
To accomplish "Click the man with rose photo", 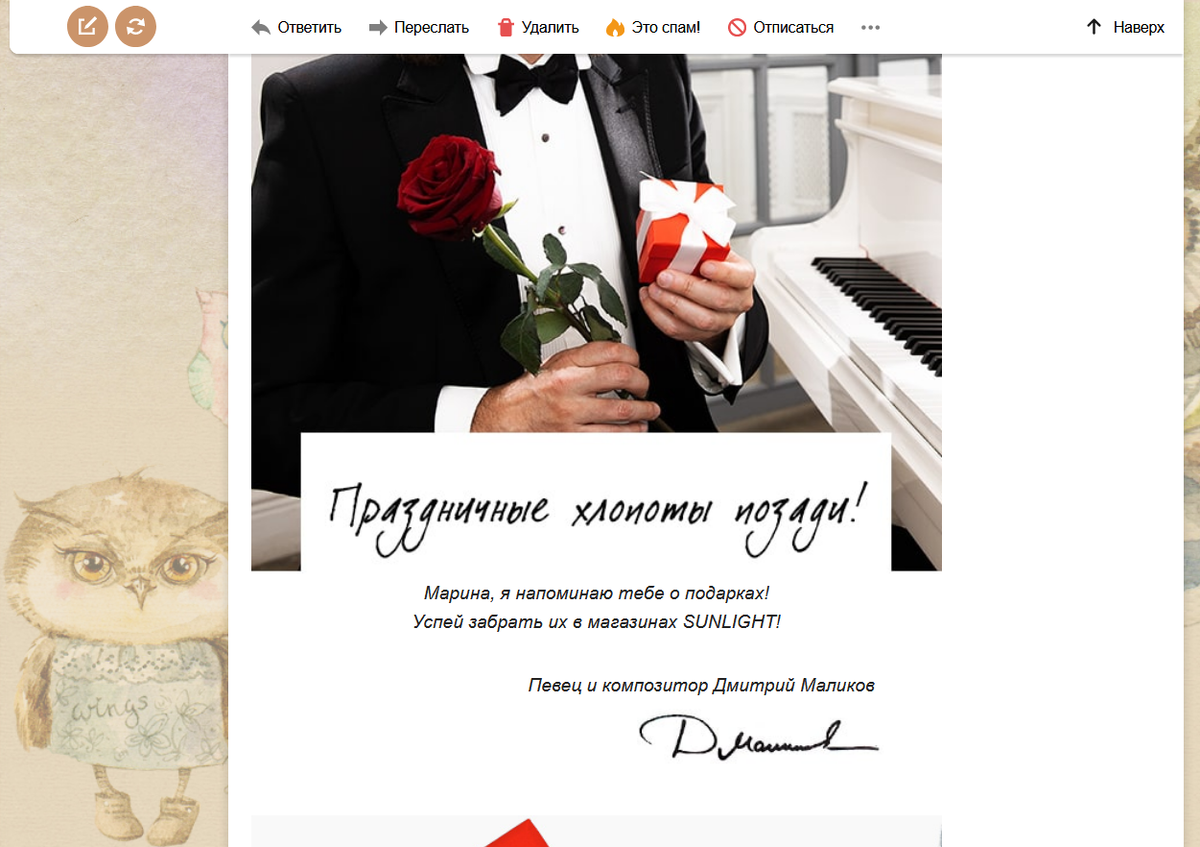I will coord(596,243).
